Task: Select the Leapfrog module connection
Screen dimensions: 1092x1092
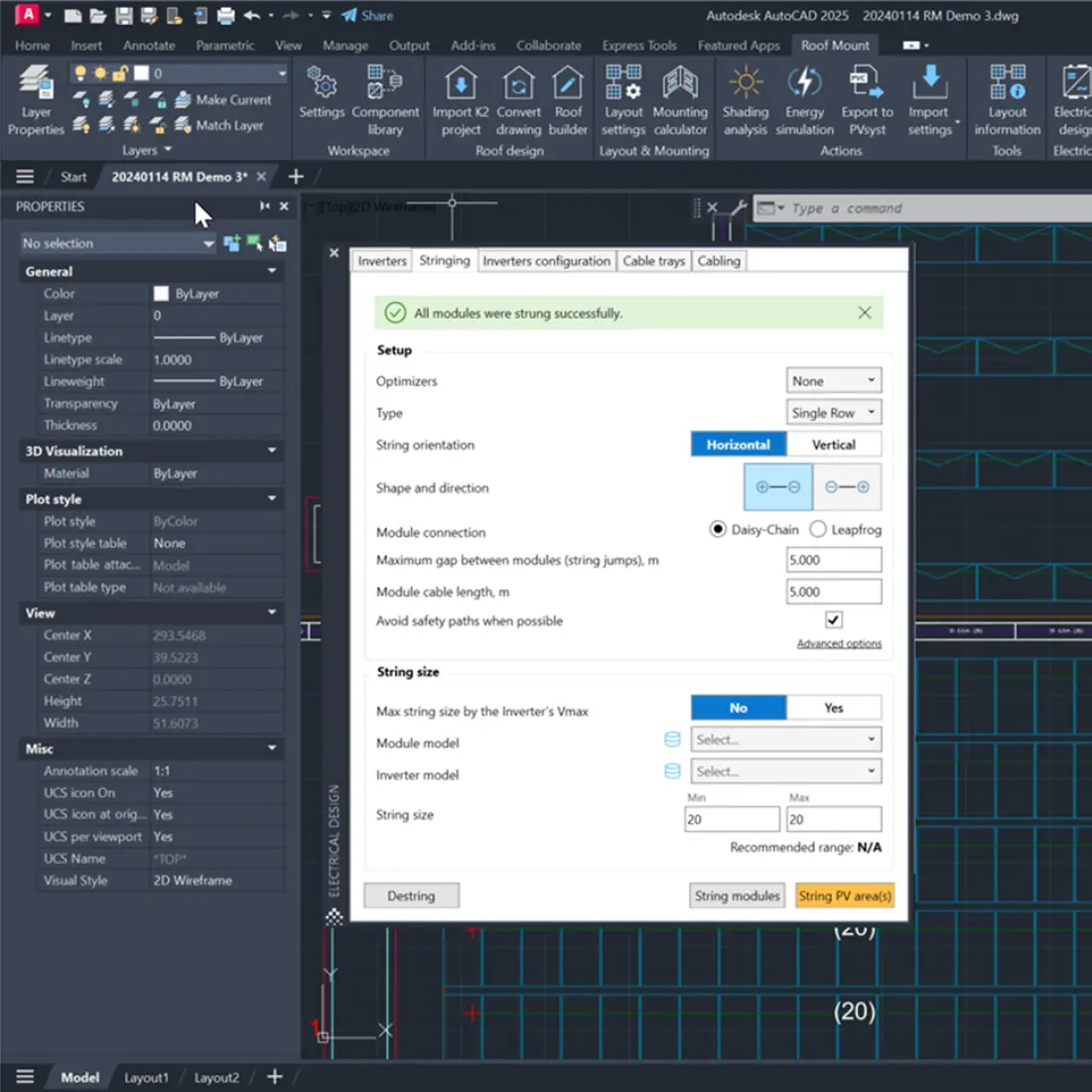Action: 818,529
